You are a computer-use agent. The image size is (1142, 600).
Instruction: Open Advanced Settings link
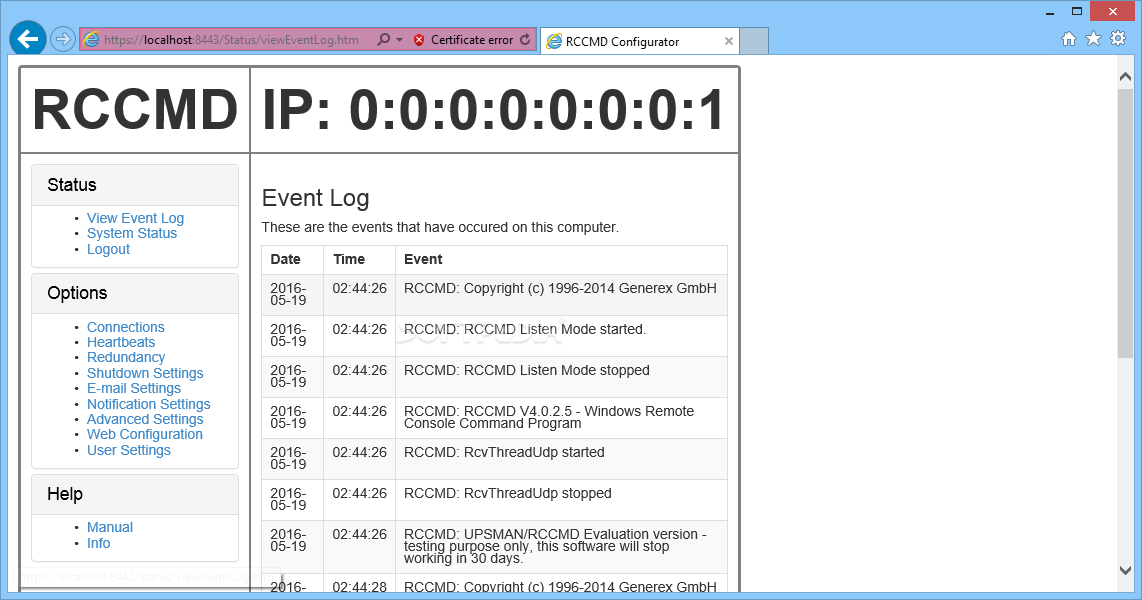(x=145, y=419)
